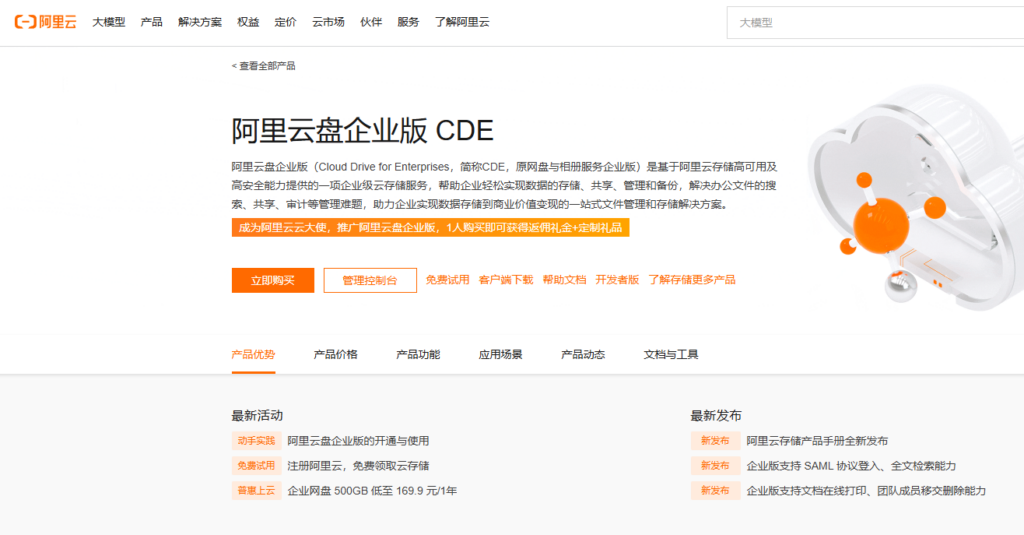Switch to the 产品动态 tab

coord(583,355)
